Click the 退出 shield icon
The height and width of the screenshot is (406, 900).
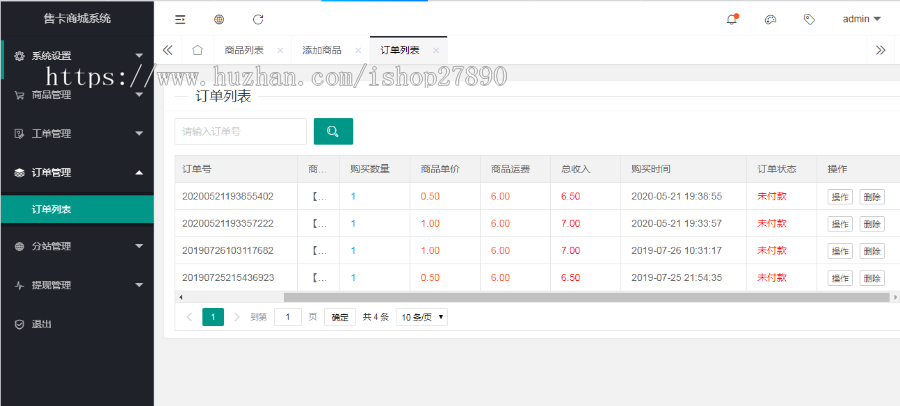(19, 324)
